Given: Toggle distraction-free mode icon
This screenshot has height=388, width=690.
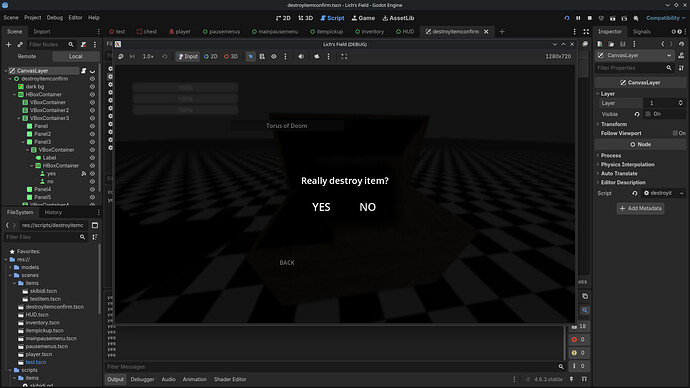Looking at the screenshot, I should [586, 32].
